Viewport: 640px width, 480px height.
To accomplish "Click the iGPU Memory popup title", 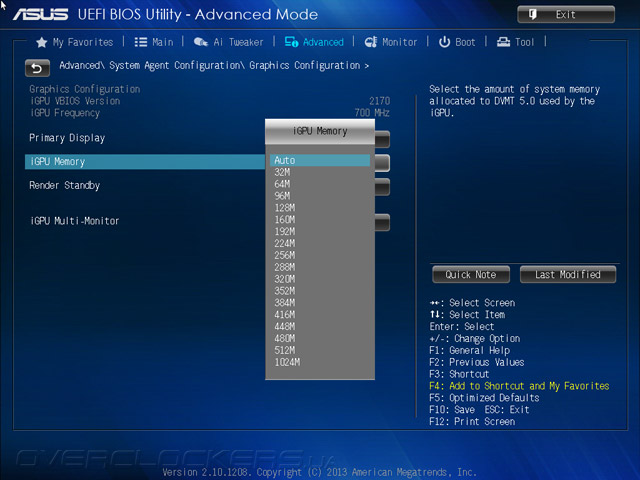I will click(x=320, y=131).
